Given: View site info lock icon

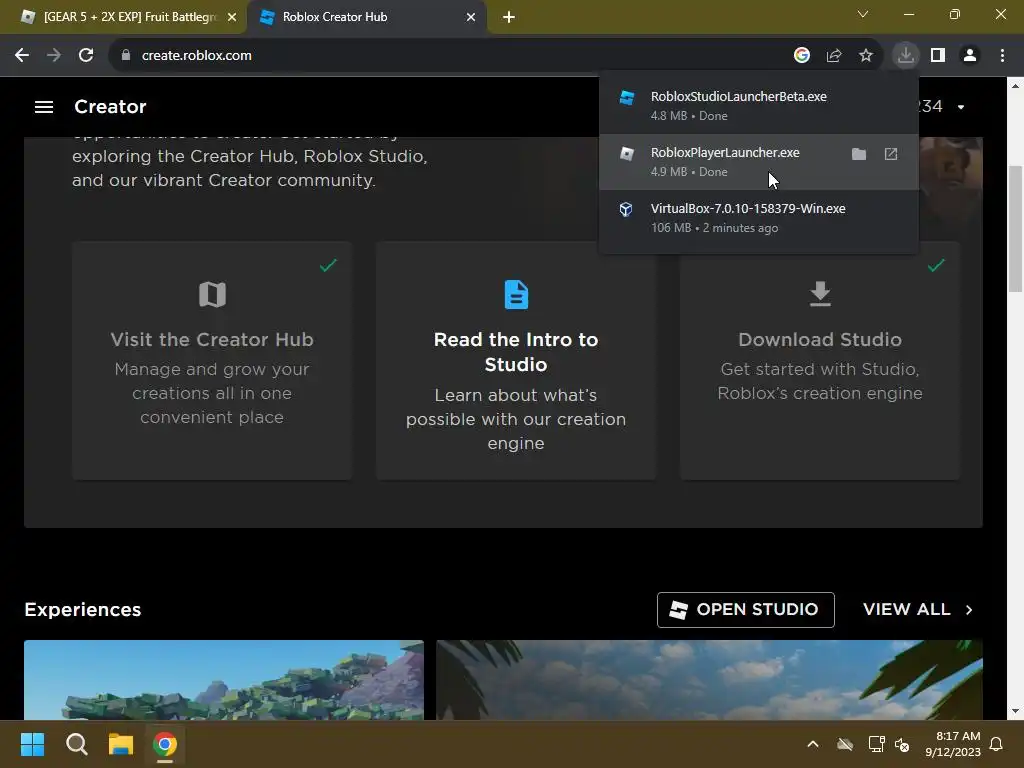Looking at the screenshot, I should tap(126, 56).
